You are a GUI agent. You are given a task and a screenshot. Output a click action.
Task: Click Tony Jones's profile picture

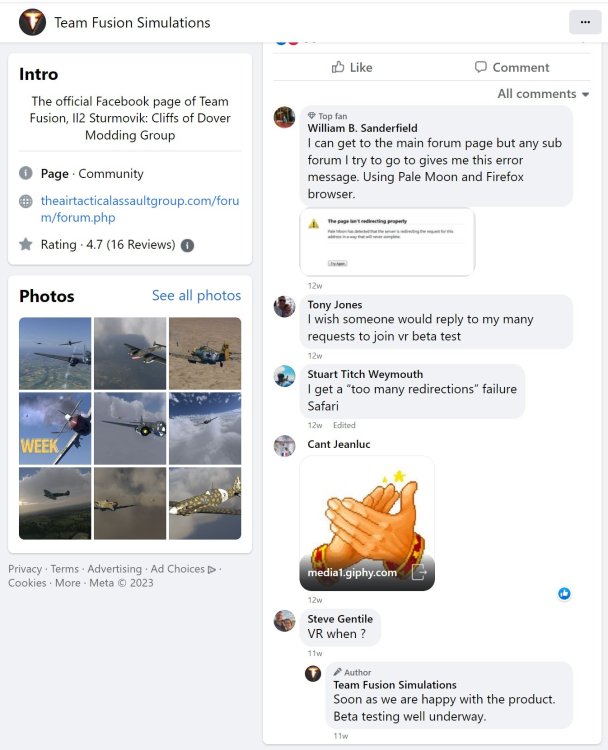(284, 306)
